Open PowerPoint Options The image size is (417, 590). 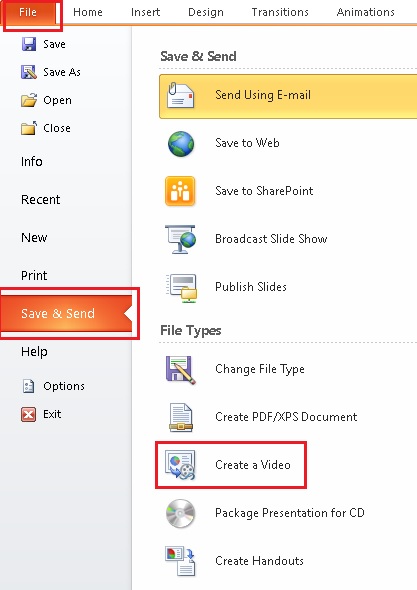pyautogui.click(x=53, y=386)
